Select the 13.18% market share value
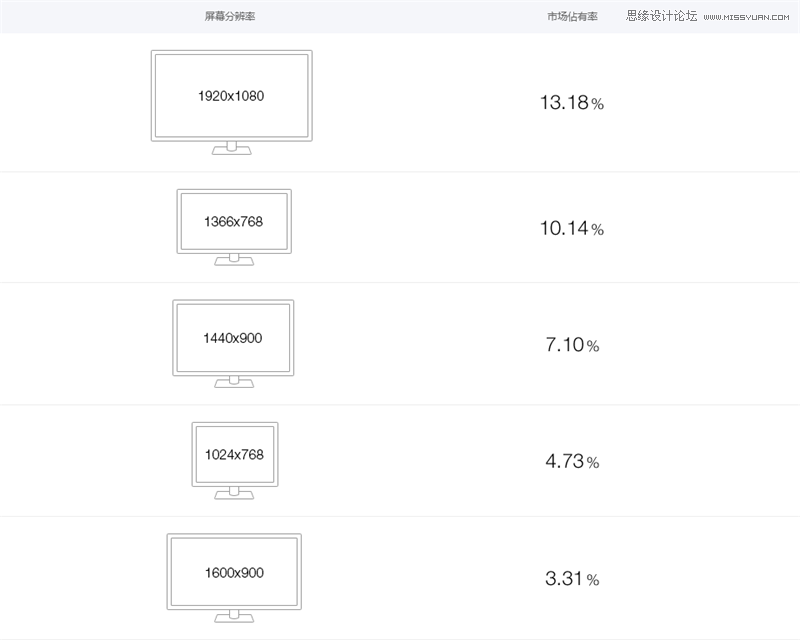This screenshot has width=800, height=640. tap(572, 103)
